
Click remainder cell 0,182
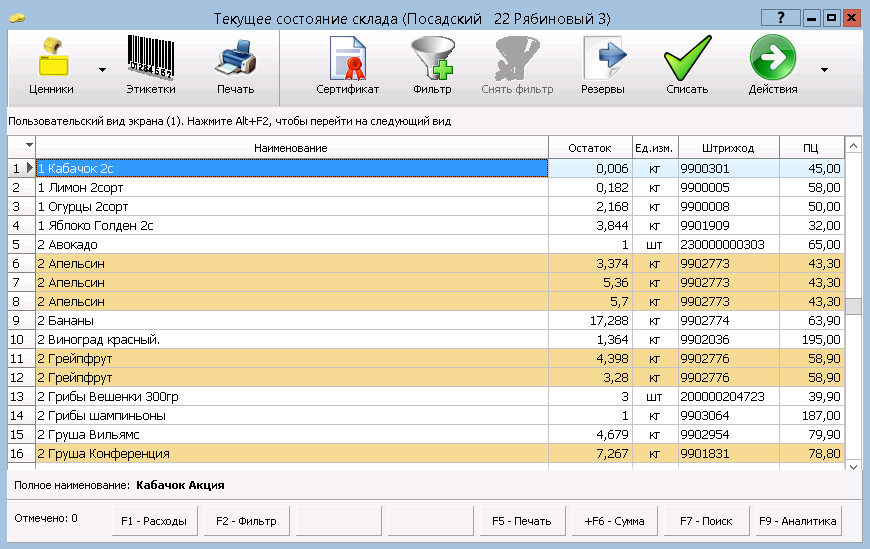point(590,188)
